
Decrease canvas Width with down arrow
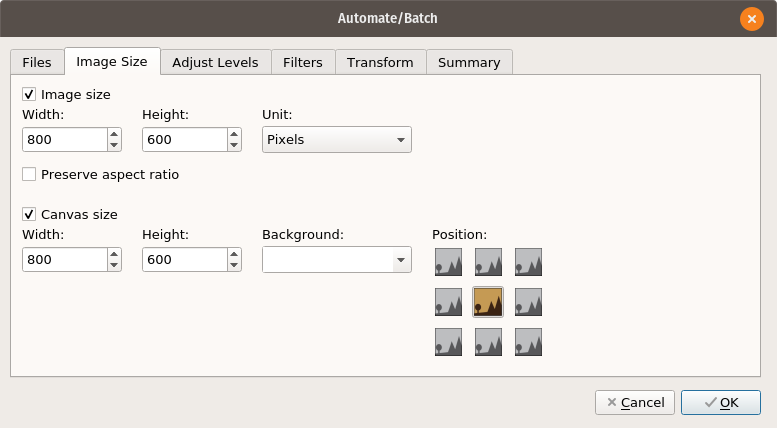[x=114, y=266]
